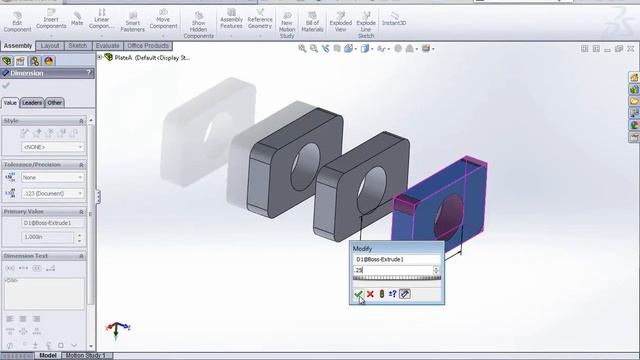Click the D1@Boss-Extrude1 name field in panel

53,223
